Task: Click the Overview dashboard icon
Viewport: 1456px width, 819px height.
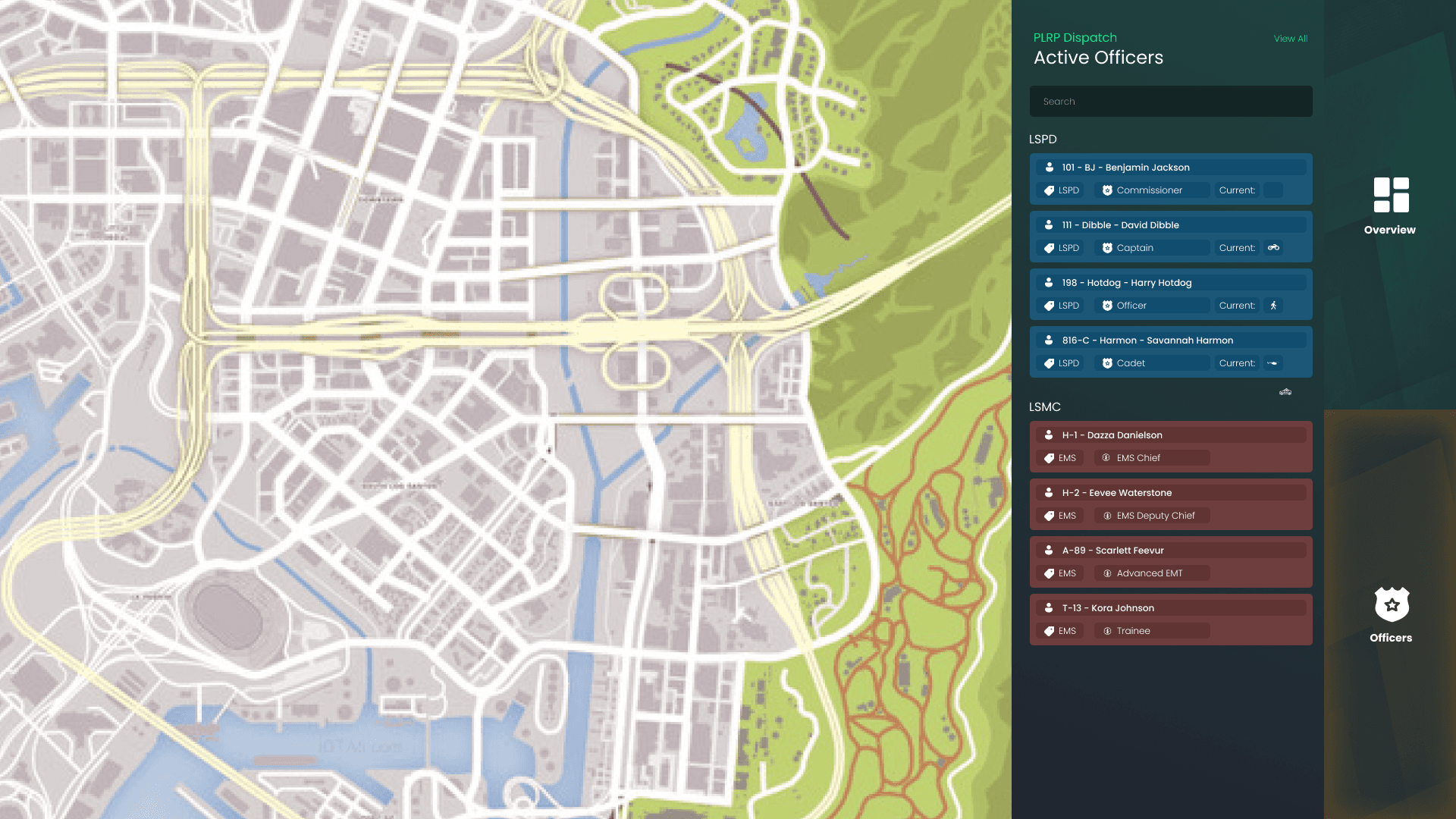Action: click(x=1391, y=195)
